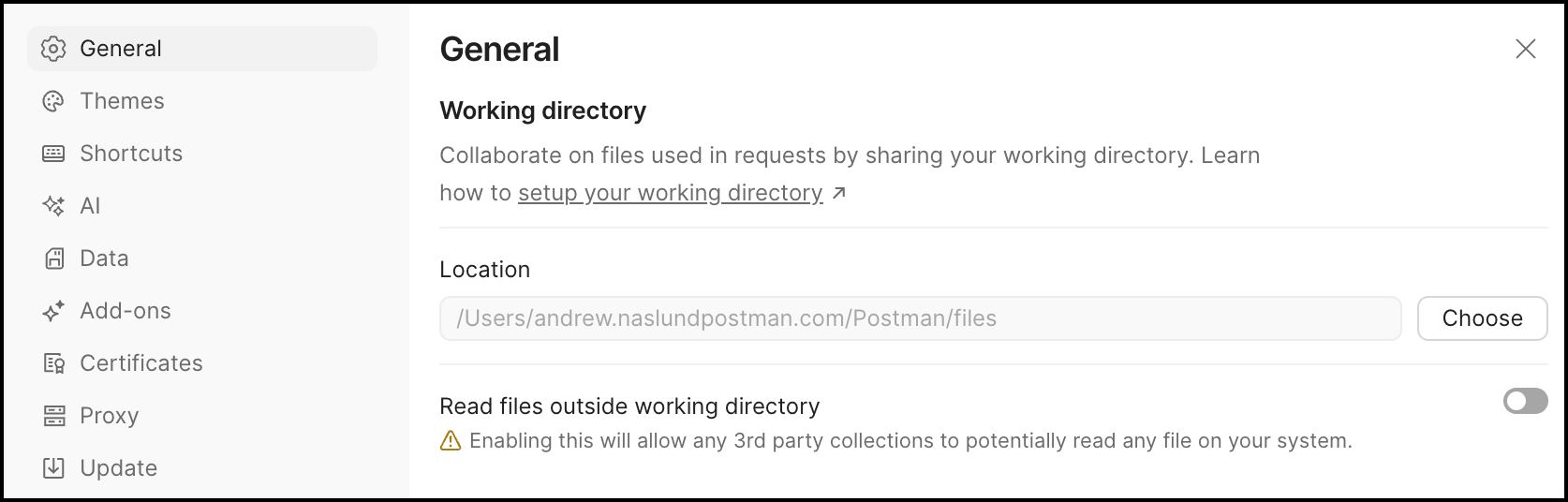Click the external link arrow icon
Image resolution: width=1568 pixels, height=502 pixels.
tap(839, 193)
